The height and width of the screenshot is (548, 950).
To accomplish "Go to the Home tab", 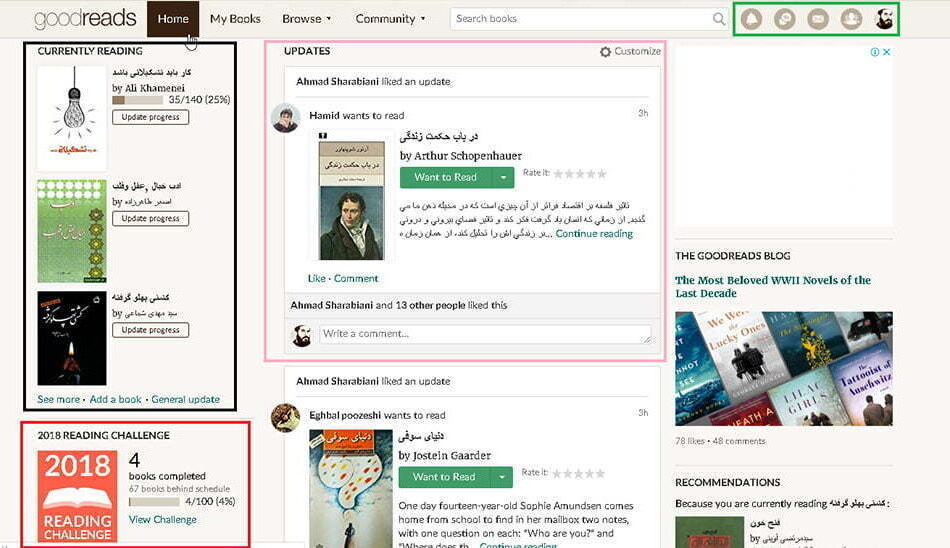I will [173, 19].
